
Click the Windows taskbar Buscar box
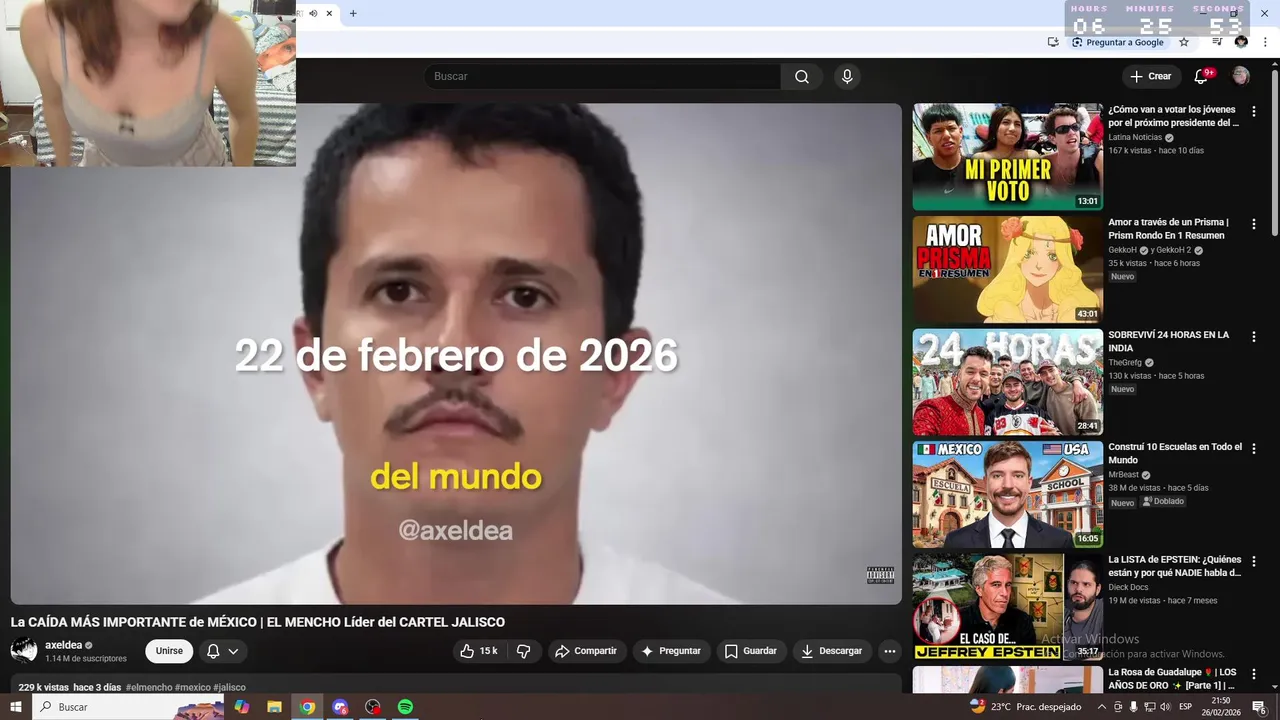click(130, 707)
